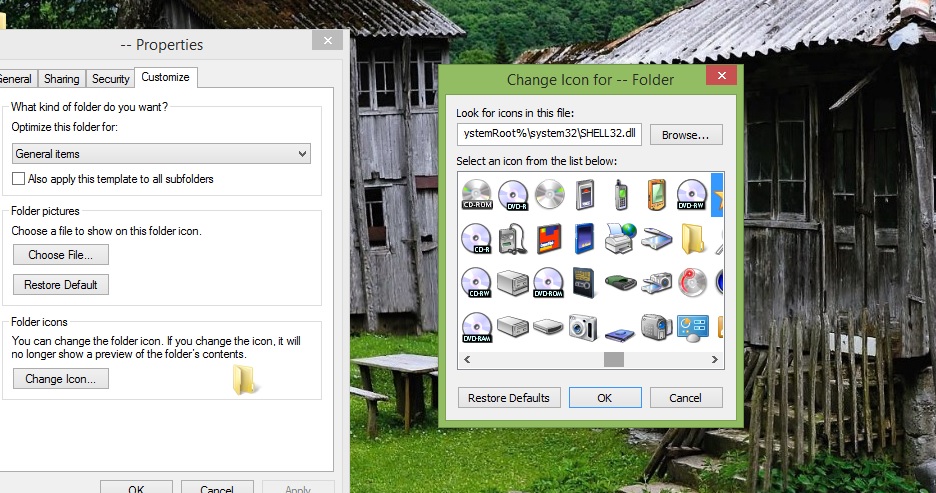Pick the plain unlabeled silver disc icon
The width and height of the screenshot is (936, 493).
(x=549, y=195)
